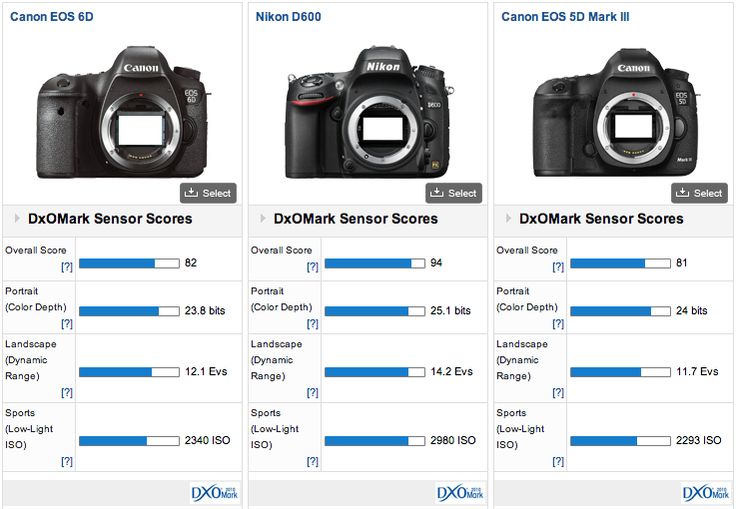Collapse DxOMark Sensor Scores arrow for Nikon D600
The image size is (736, 509).
[x=263, y=218]
